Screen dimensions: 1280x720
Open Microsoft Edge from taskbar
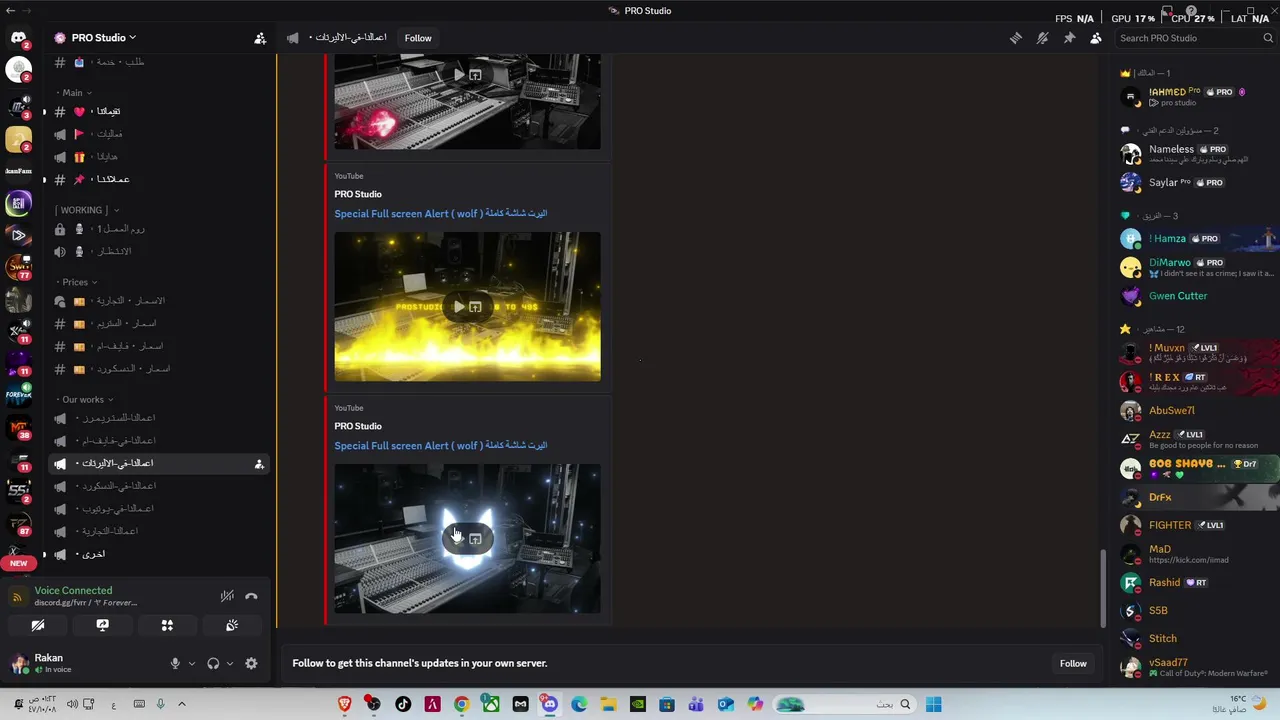pyautogui.click(x=579, y=704)
